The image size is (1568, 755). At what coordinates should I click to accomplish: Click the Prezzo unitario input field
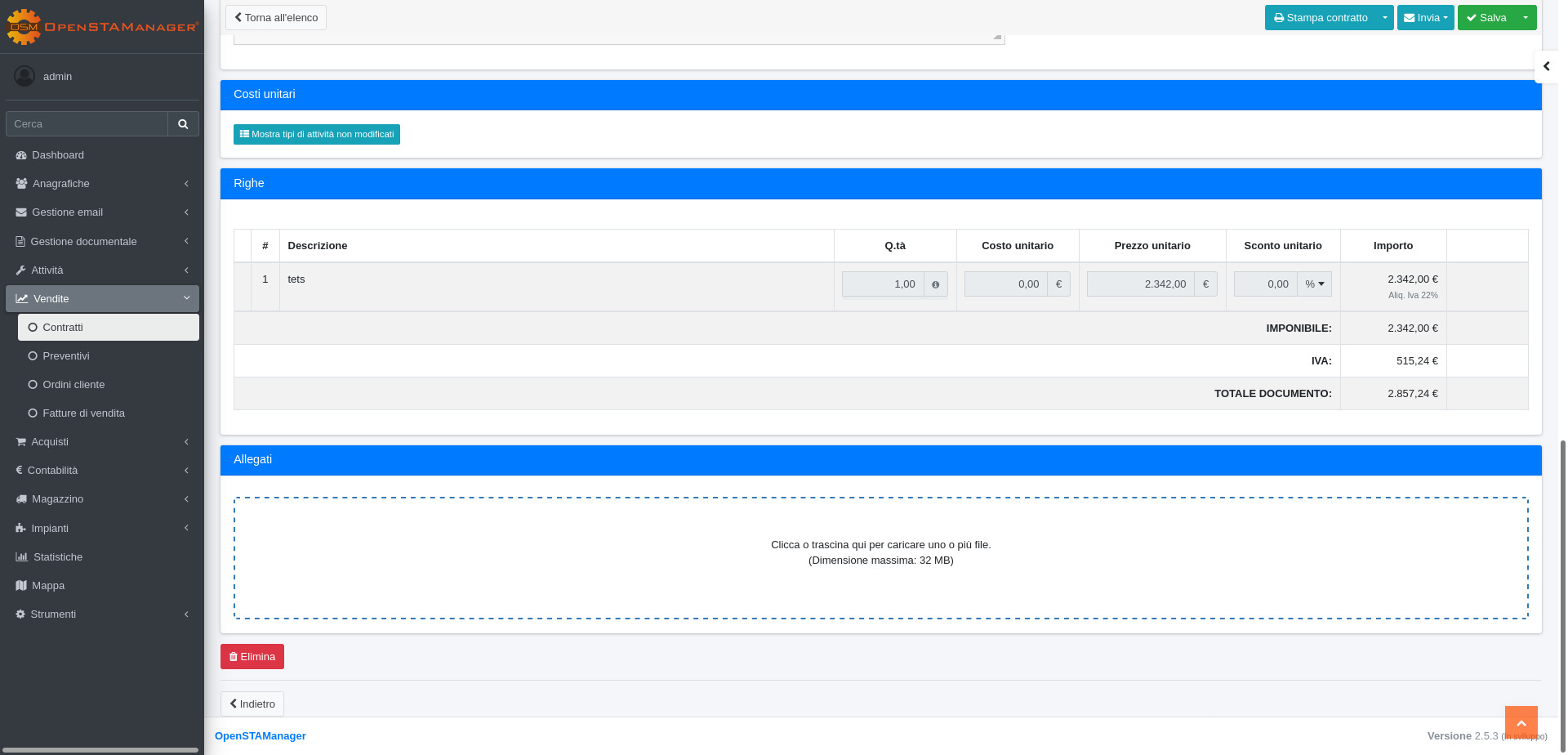(x=1140, y=284)
